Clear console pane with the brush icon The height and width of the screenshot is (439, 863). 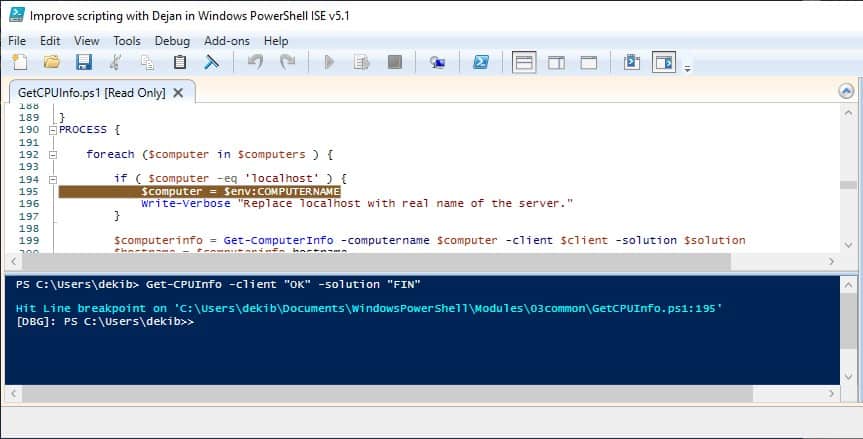(211, 62)
